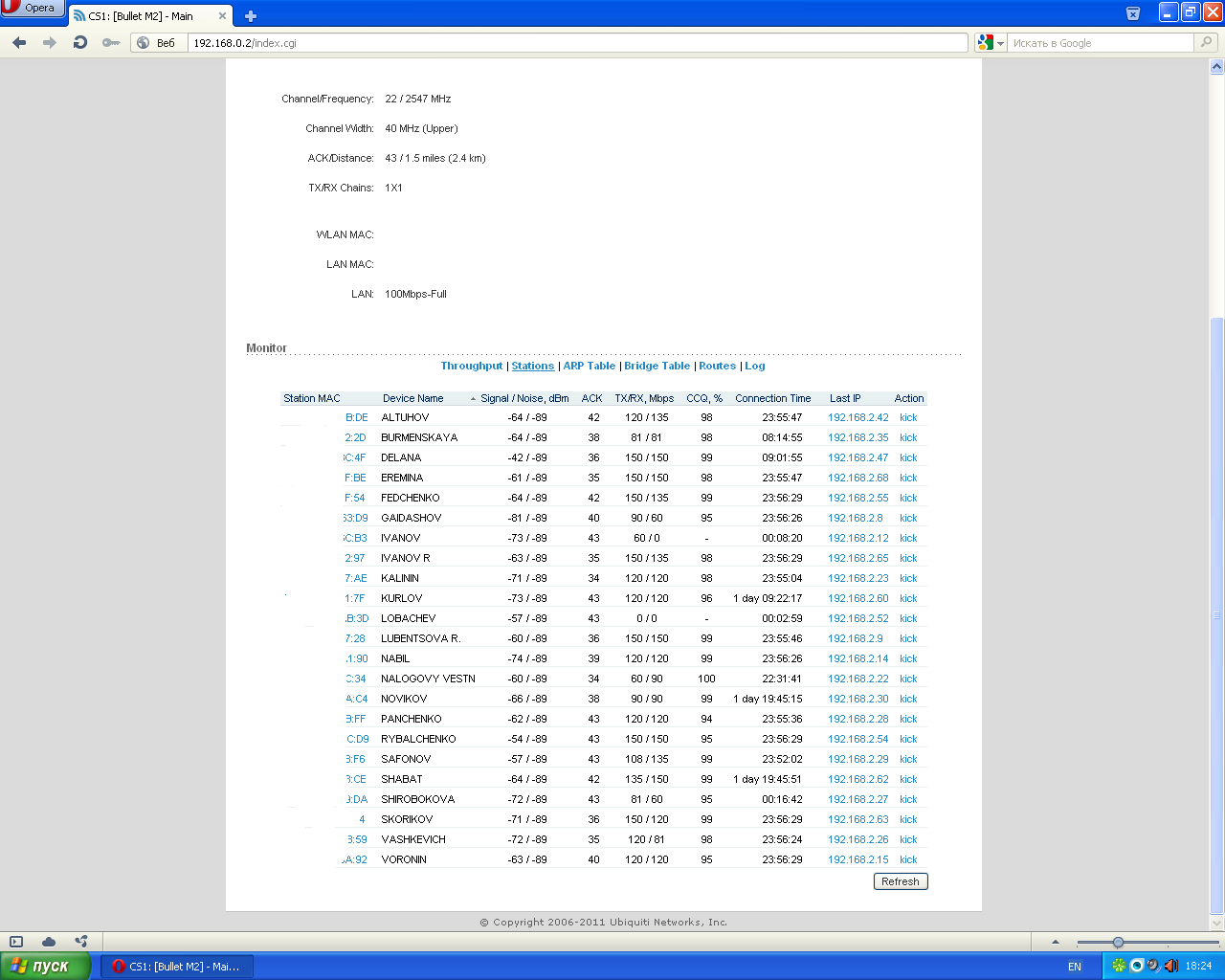Screen dimensions: 1225x980
Task: Click the page scrollbar down arrow
Action: coord(1217,924)
